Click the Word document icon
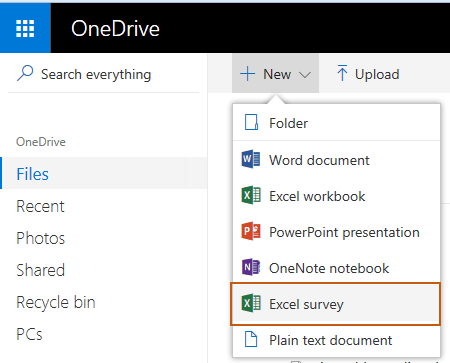This screenshot has height=363, width=450. click(x=251, y=159)
